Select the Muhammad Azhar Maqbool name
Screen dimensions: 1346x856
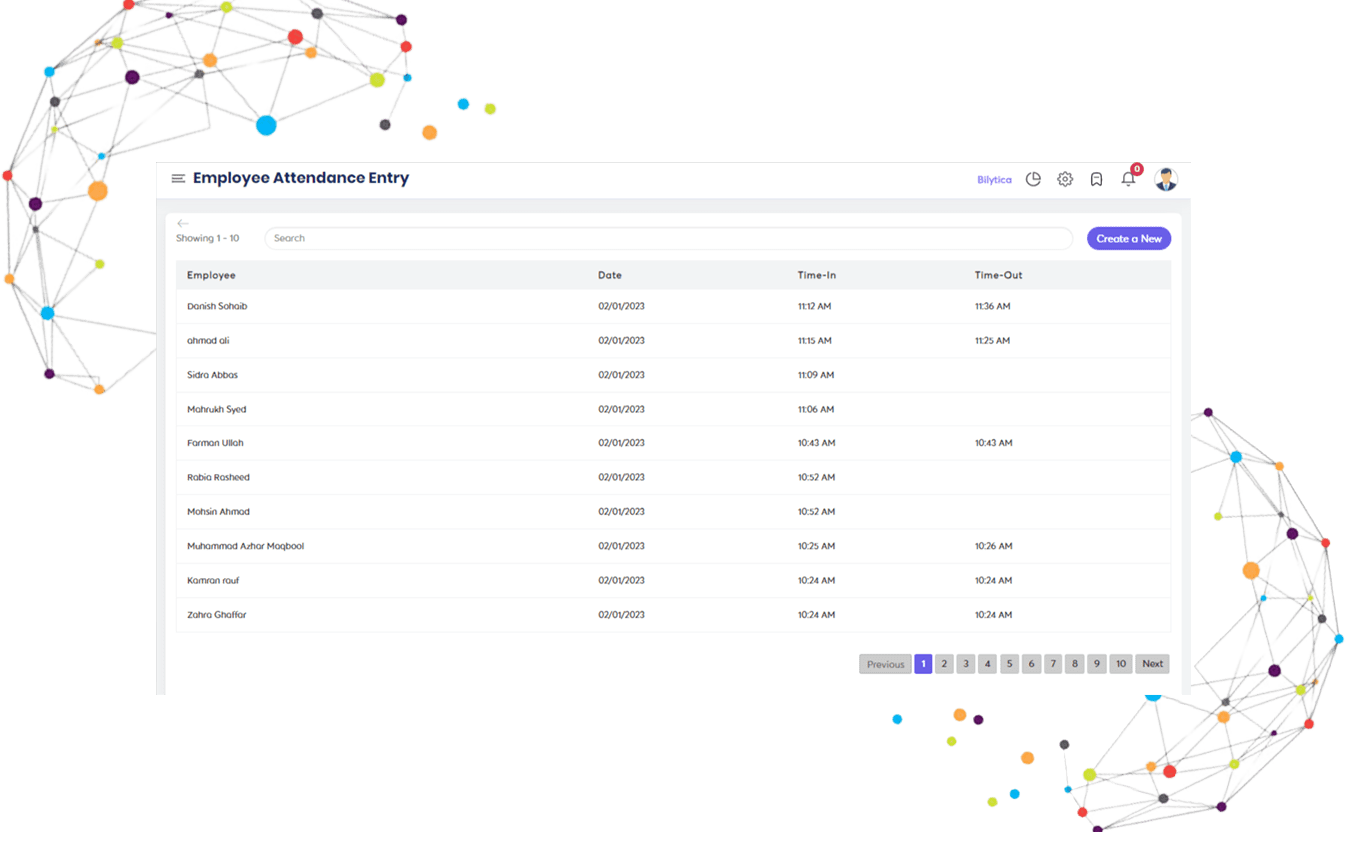coord(245,546)
